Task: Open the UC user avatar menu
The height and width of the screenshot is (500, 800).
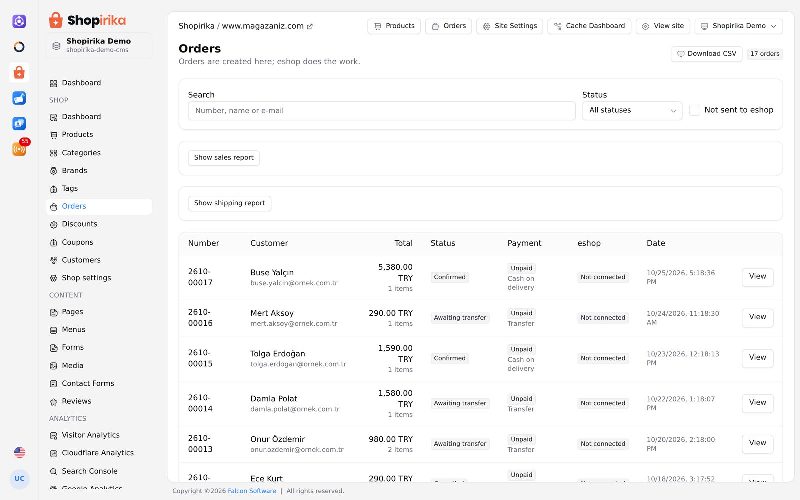Action: [19, 479]
